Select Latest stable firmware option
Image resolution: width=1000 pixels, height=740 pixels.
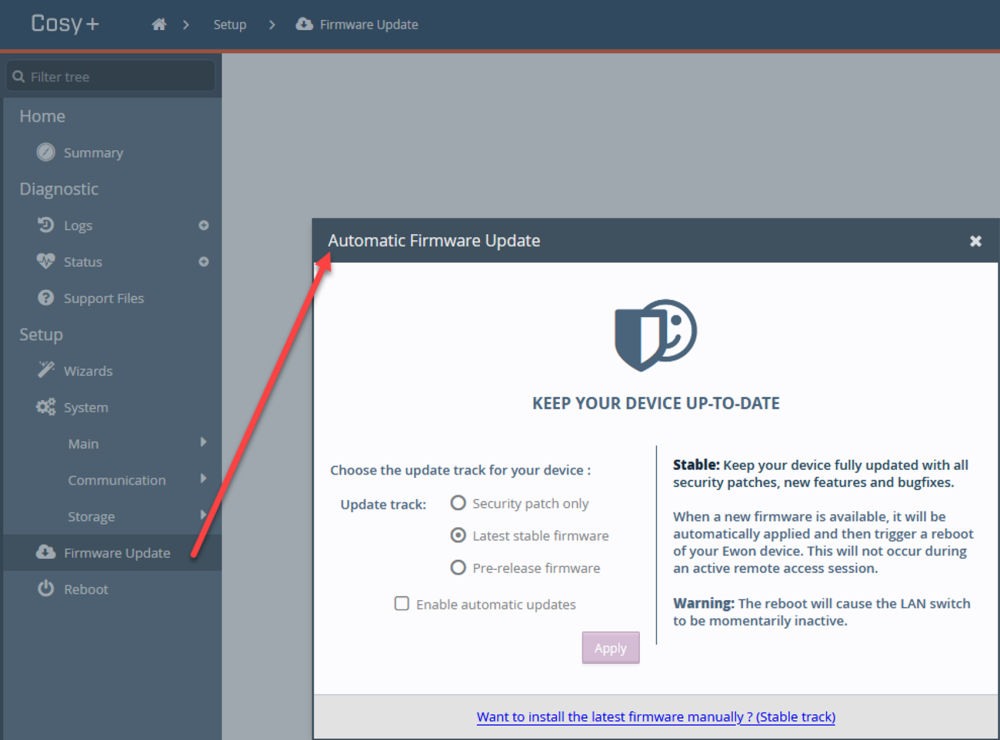point(458,535)
